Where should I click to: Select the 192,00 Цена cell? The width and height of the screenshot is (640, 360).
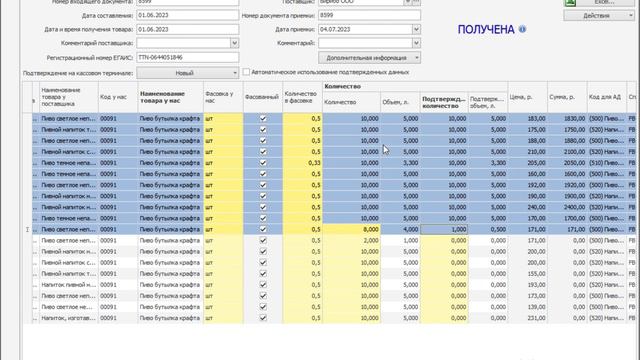pyautogui.click(x=527, y=185)
